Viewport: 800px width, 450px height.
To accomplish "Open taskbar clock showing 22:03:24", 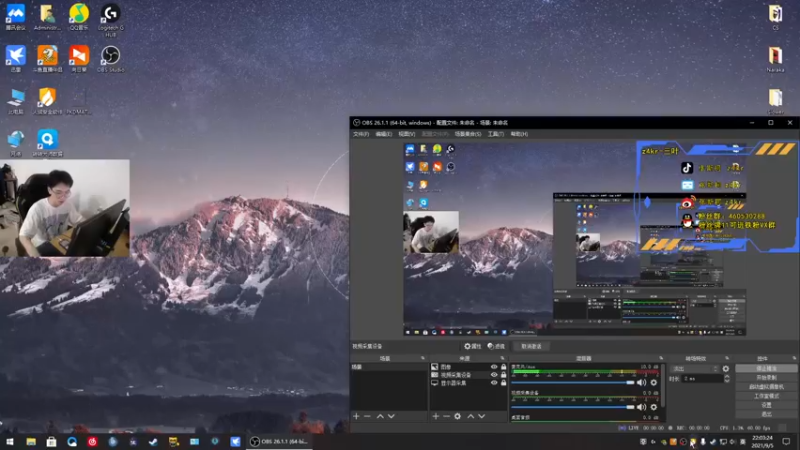I will [x=762, y=442].
